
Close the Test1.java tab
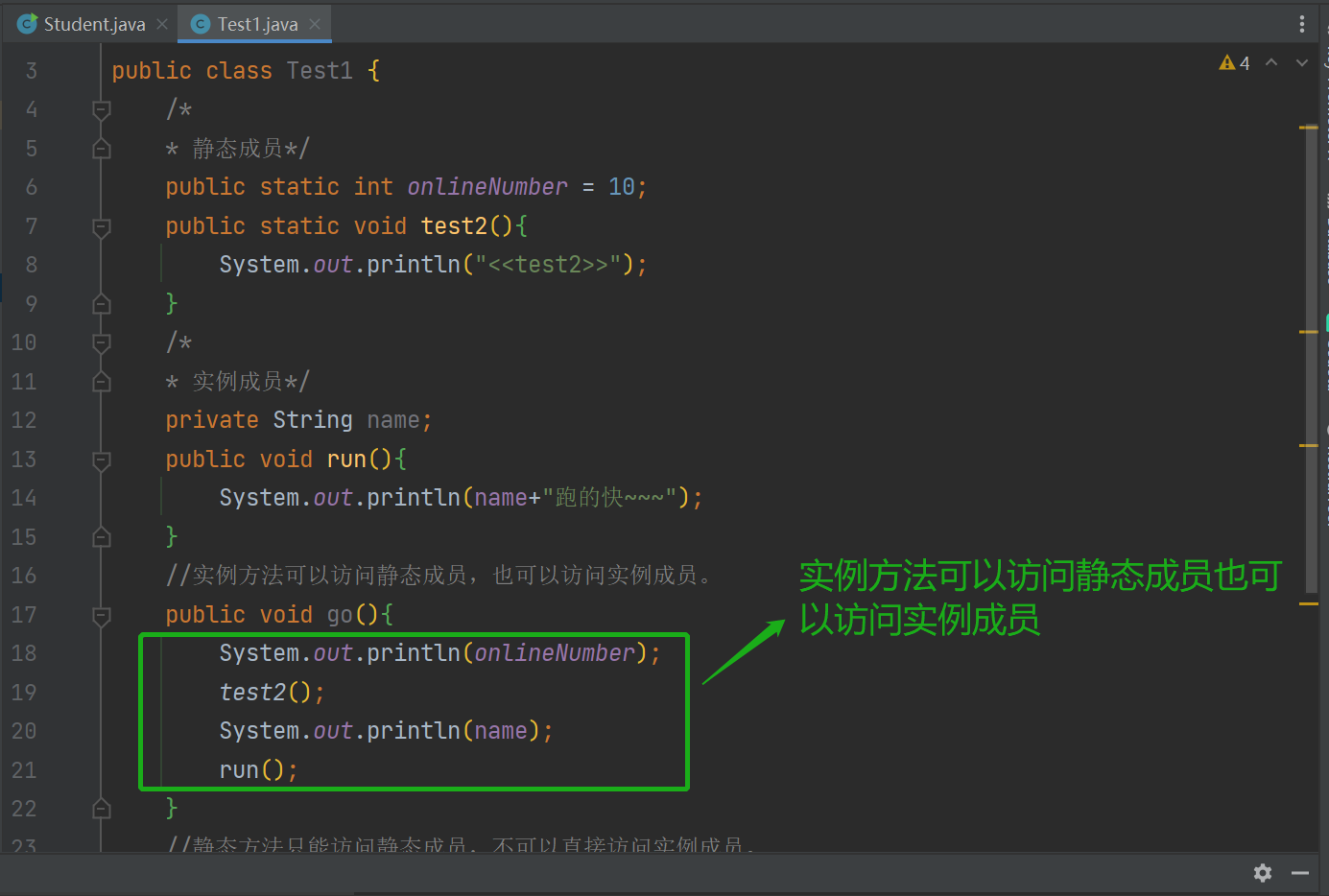(315, 24)
